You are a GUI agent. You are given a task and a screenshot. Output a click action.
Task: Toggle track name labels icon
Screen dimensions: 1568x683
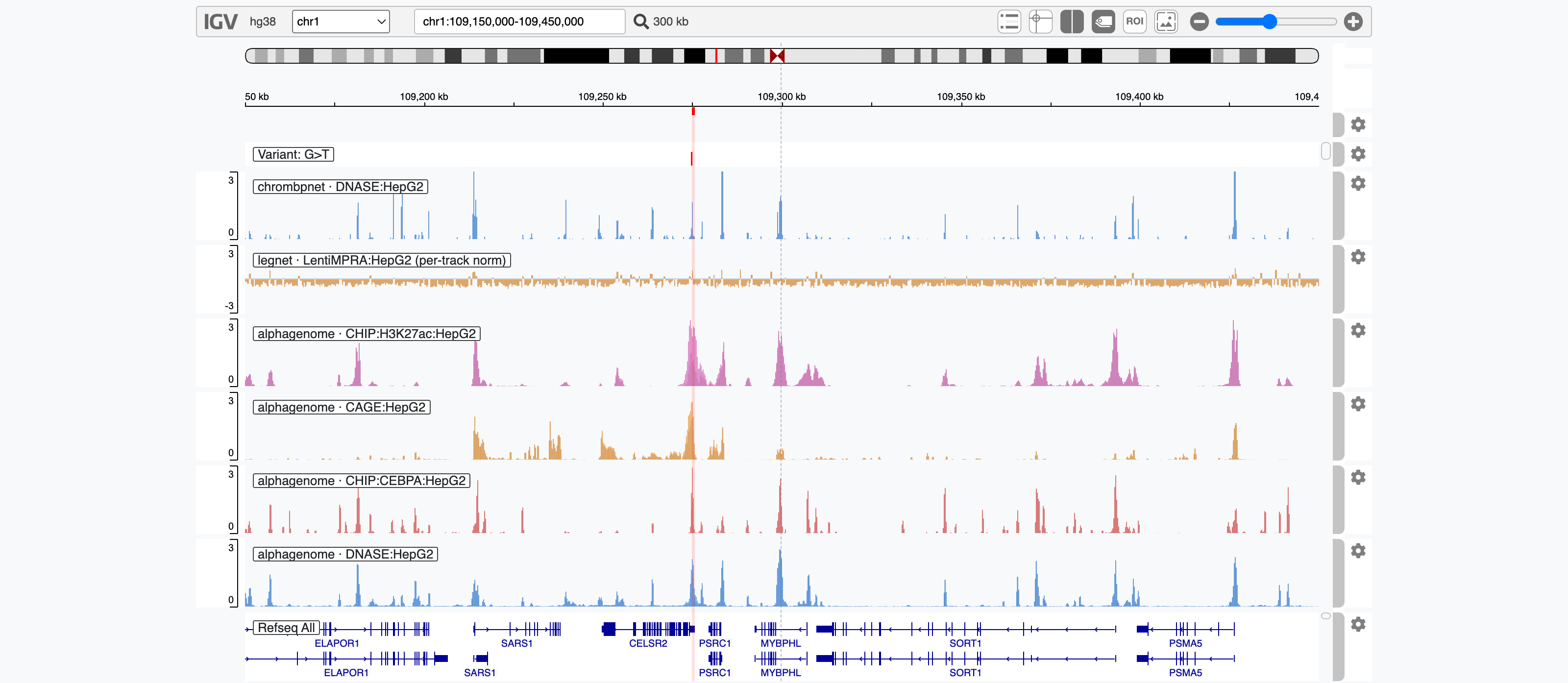point(1103,21)
